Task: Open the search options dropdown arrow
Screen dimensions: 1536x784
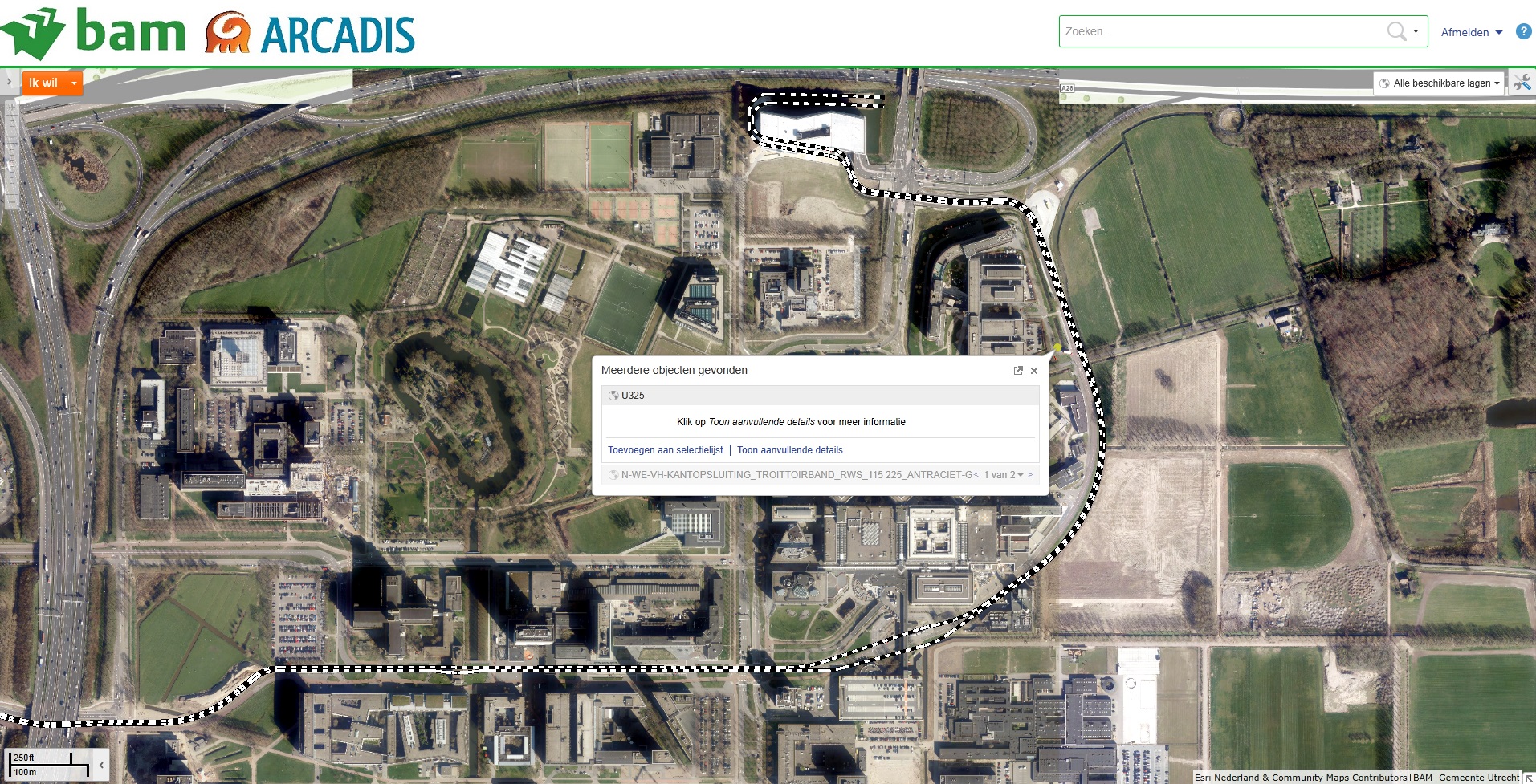Action: (x=1416, y=32)
